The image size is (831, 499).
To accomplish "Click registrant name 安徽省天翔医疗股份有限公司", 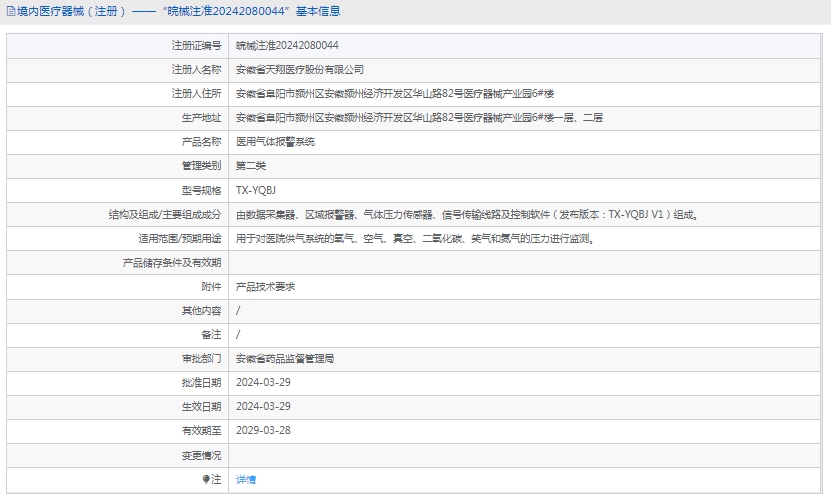I will pyautogui.click(x=300, y=70).
